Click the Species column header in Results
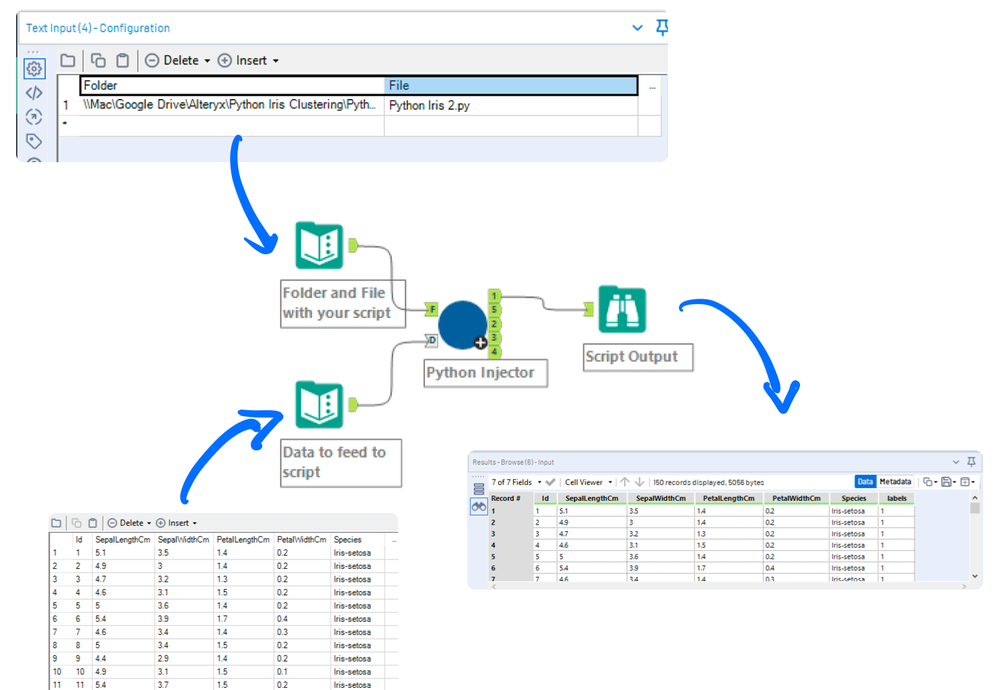Screen dimensions: 999x690 [853, 498]
